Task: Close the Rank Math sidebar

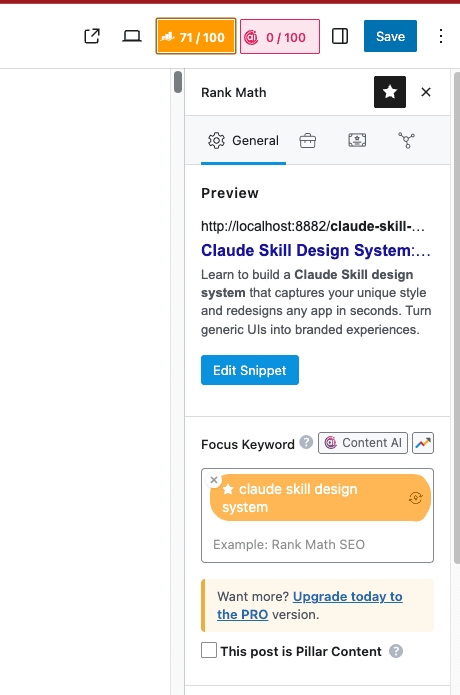Action: 426,92
